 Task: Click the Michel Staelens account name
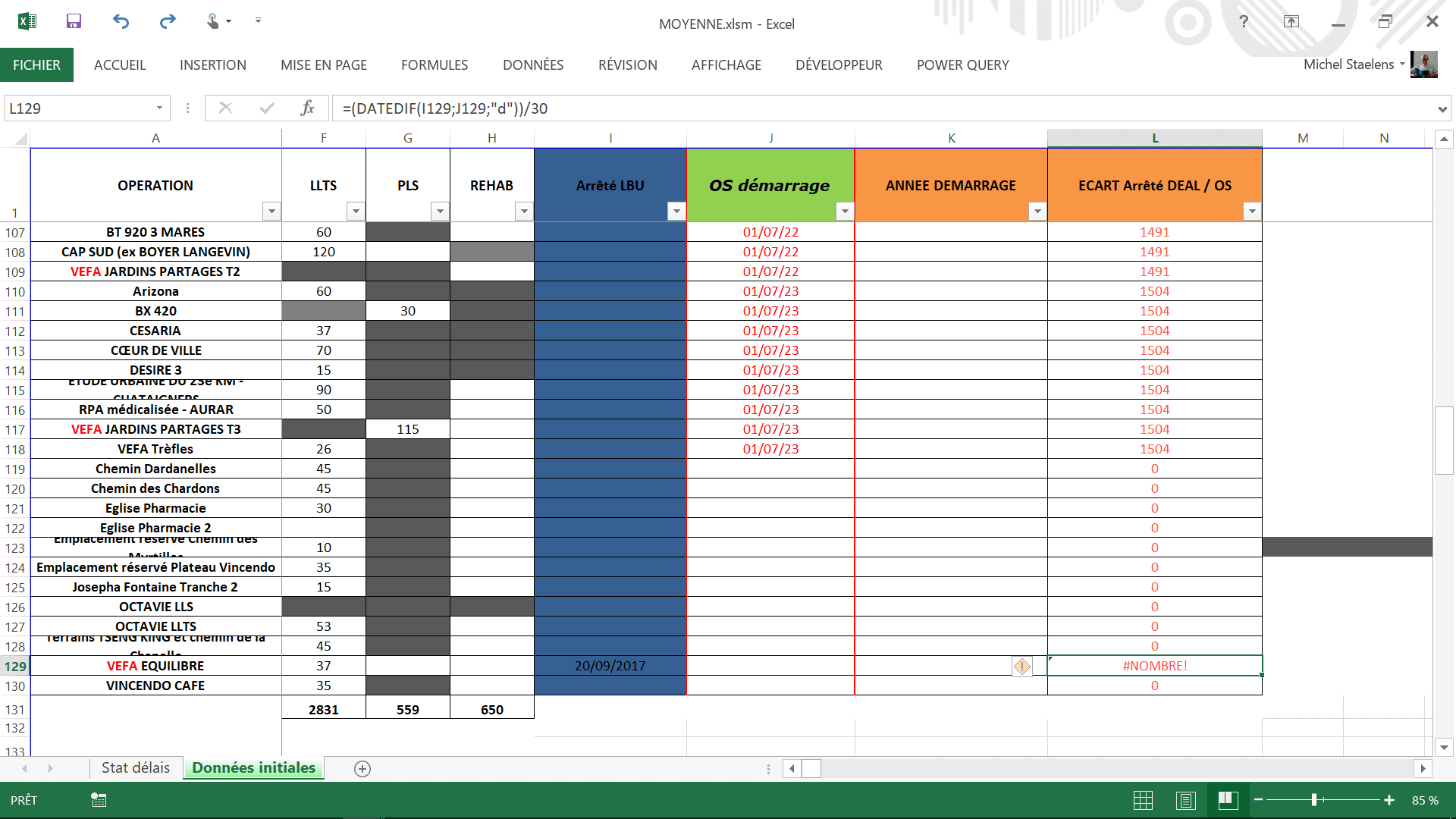[1348, 64]
